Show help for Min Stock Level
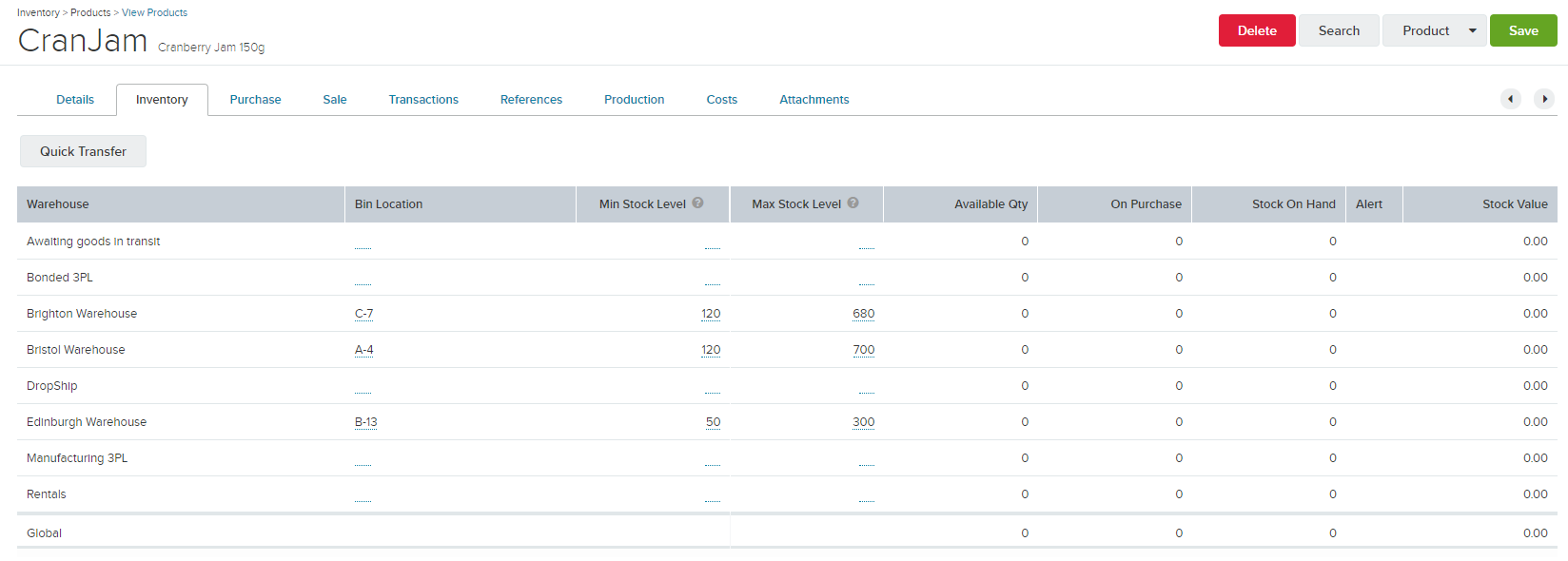This screenshot has width=1568, height=561. (x=697, y=203)
